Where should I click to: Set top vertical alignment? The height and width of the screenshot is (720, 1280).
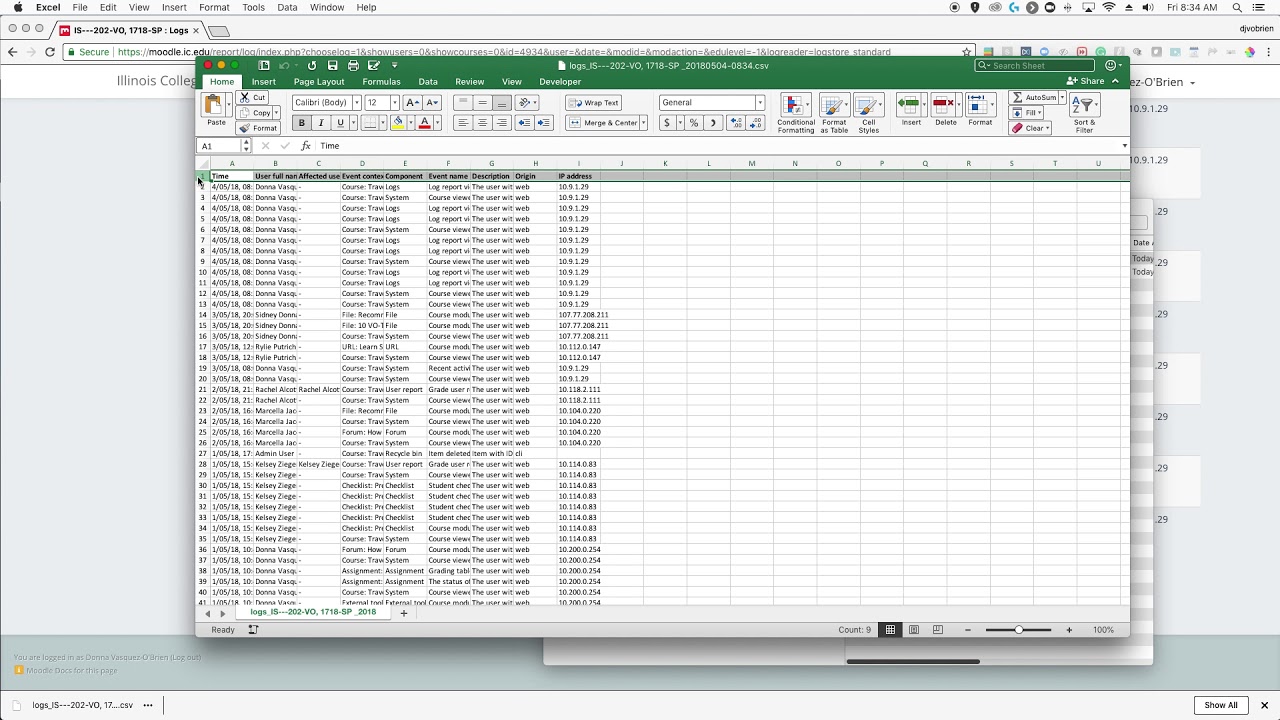pos(463,103)
